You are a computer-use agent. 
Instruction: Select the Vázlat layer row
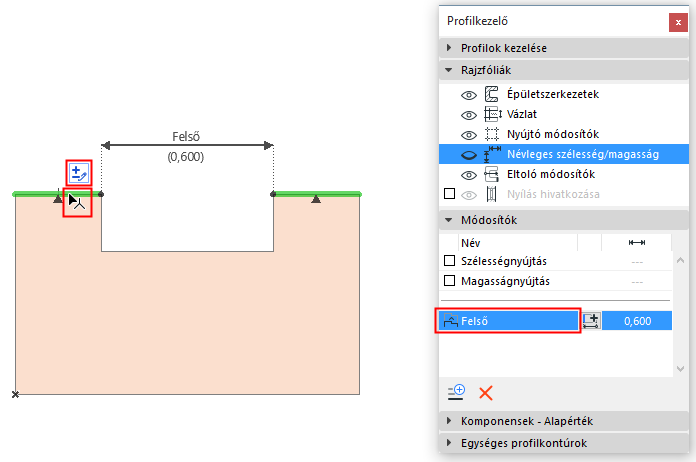pyautogui.click(x=564, y=114)
